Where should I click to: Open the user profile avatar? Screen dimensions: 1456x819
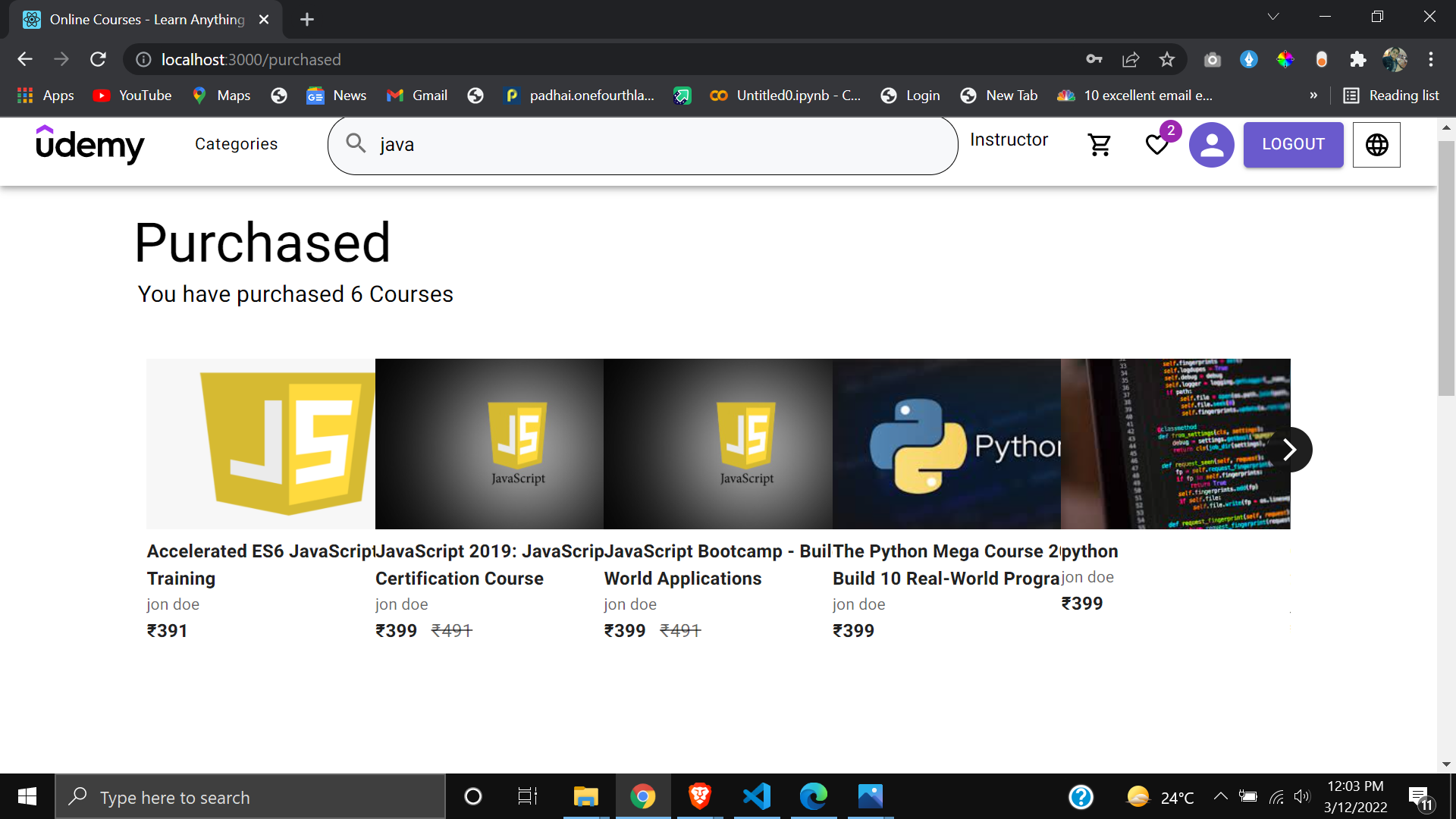coord(1211,144)
